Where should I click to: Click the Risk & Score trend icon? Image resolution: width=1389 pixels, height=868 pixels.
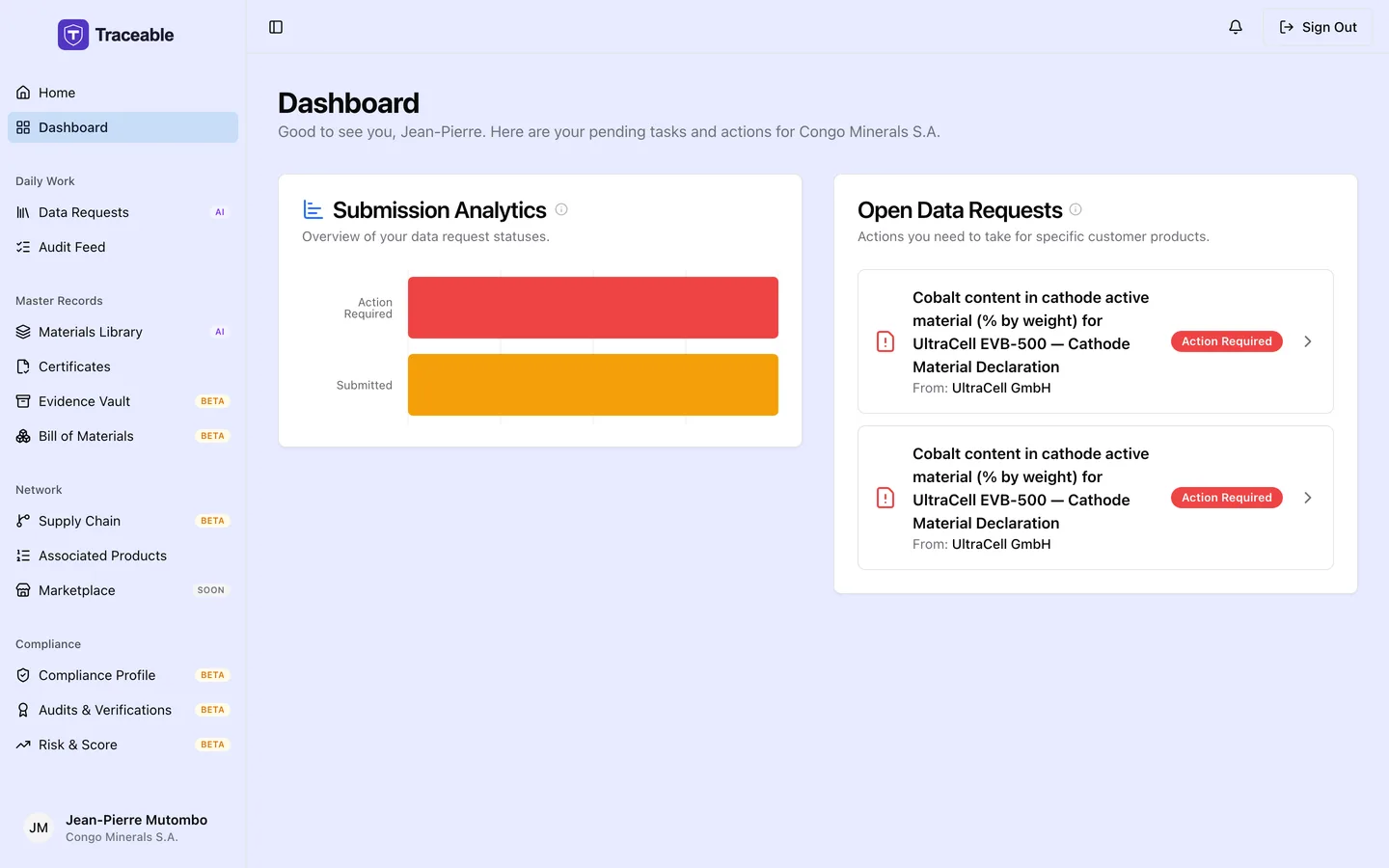click(23, 745)
